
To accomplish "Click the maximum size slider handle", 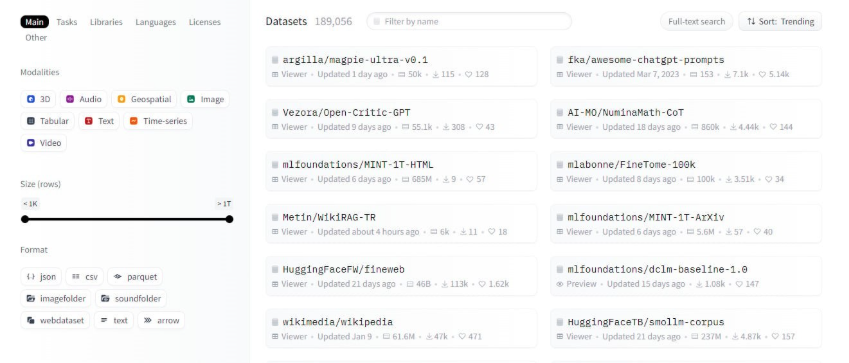I will (x=230, y=219).
